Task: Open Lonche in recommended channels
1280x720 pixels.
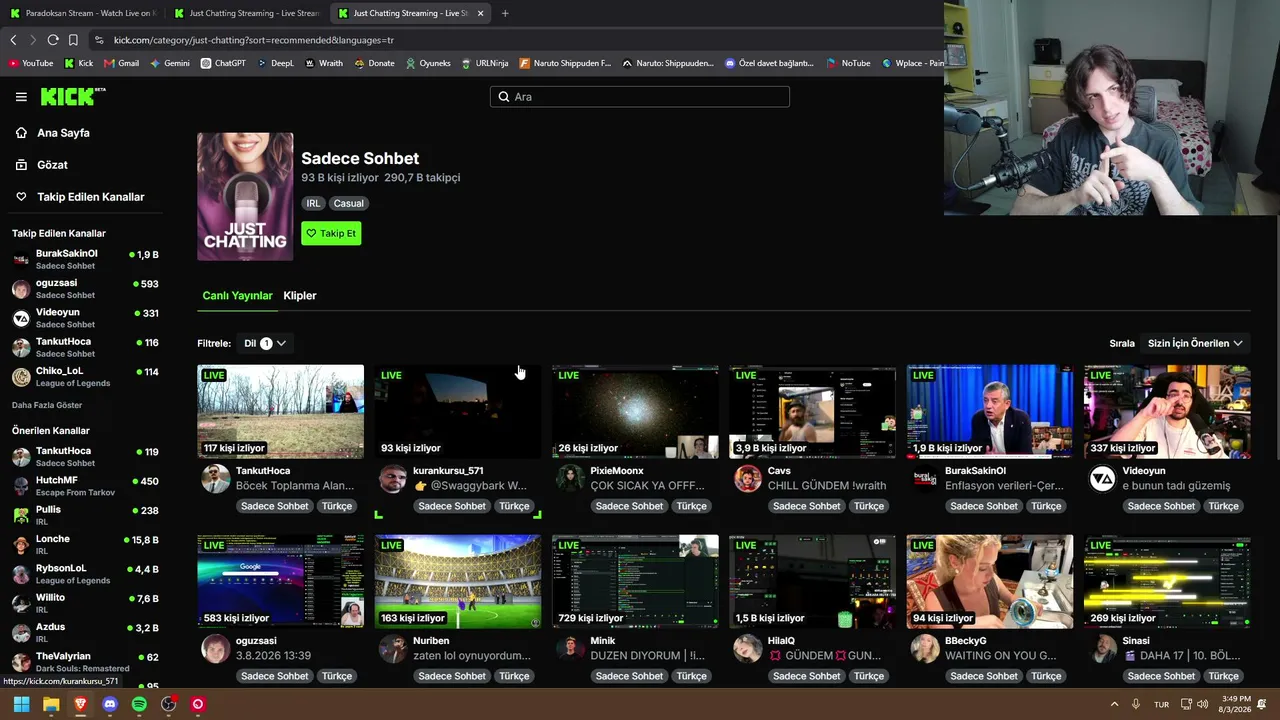Action: 85,545
